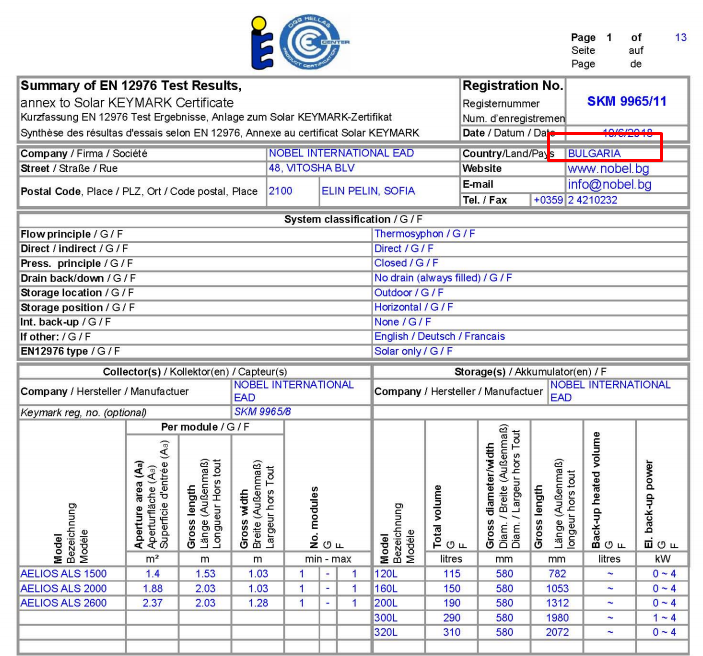Select No drain (always filled) value
The height and width of the screenshot is (656, 703).
443,278
